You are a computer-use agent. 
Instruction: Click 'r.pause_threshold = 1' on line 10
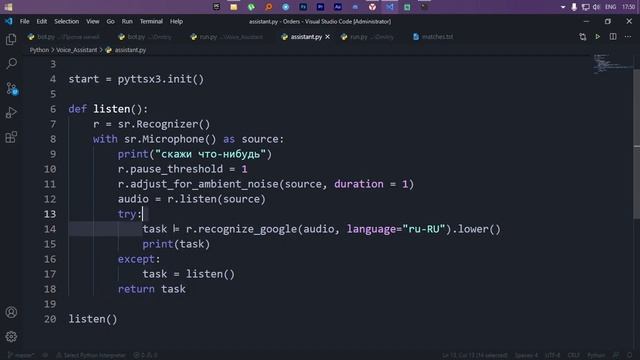click(182, 169)
